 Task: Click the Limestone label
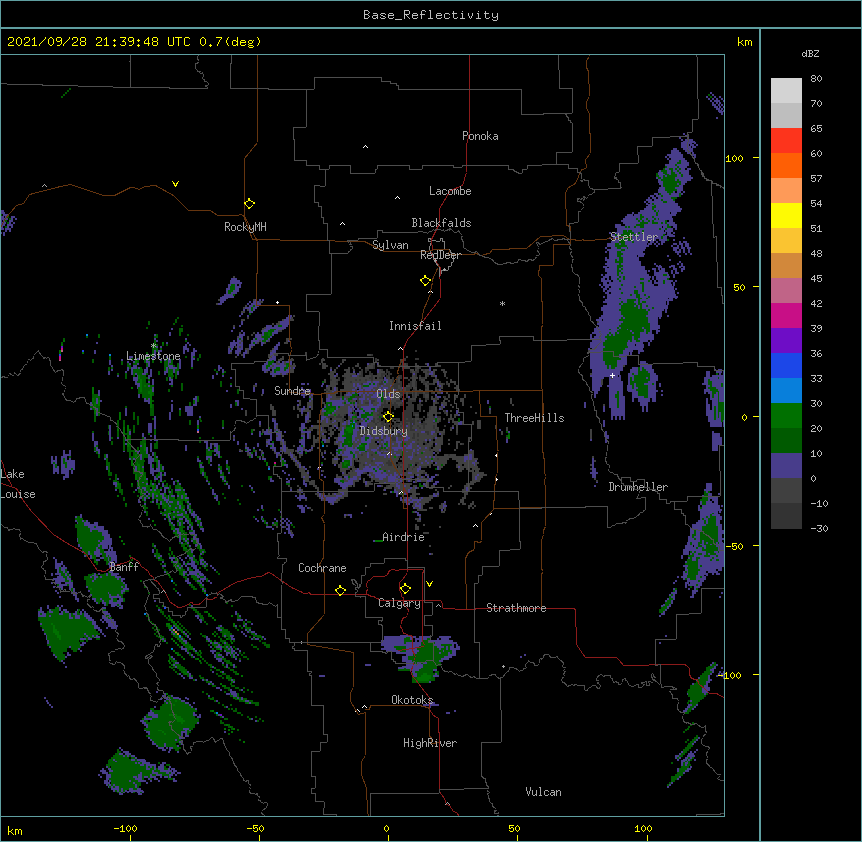pyautogui.click(x=153, y=356)
